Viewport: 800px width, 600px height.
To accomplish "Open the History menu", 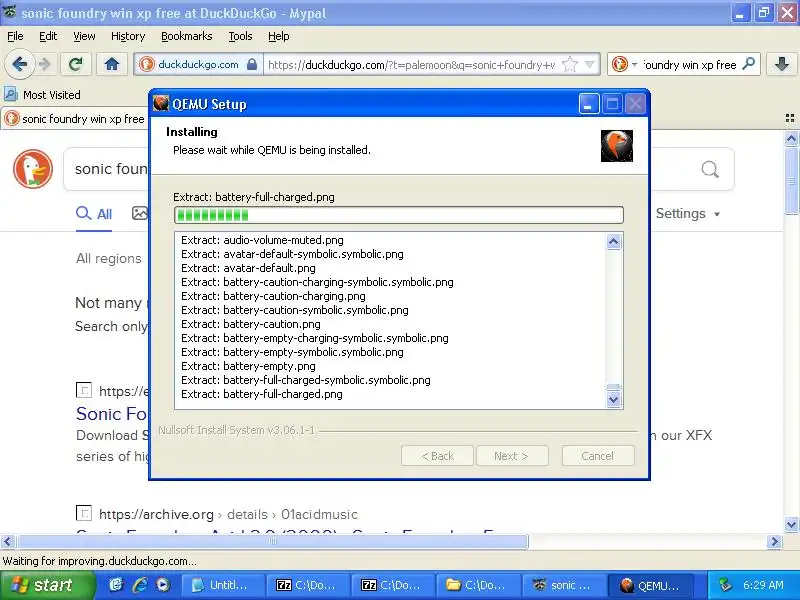I will click(x=128, y=36).
